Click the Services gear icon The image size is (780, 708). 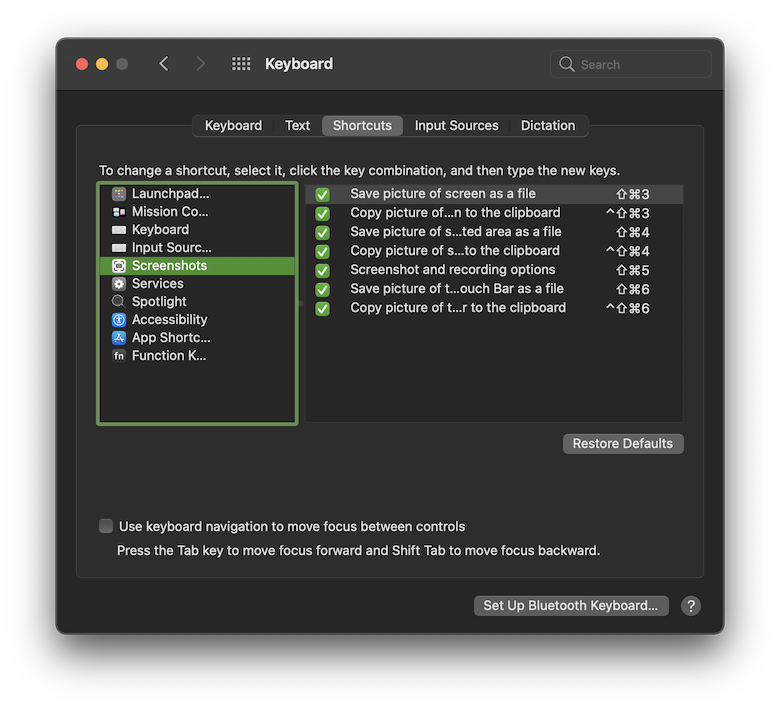(118, 284)
